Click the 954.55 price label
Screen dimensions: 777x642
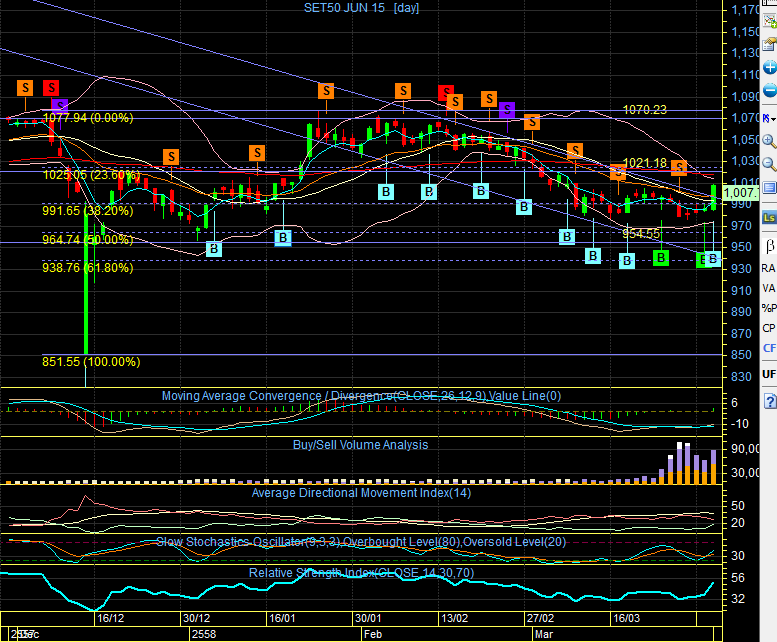(641, 233)
